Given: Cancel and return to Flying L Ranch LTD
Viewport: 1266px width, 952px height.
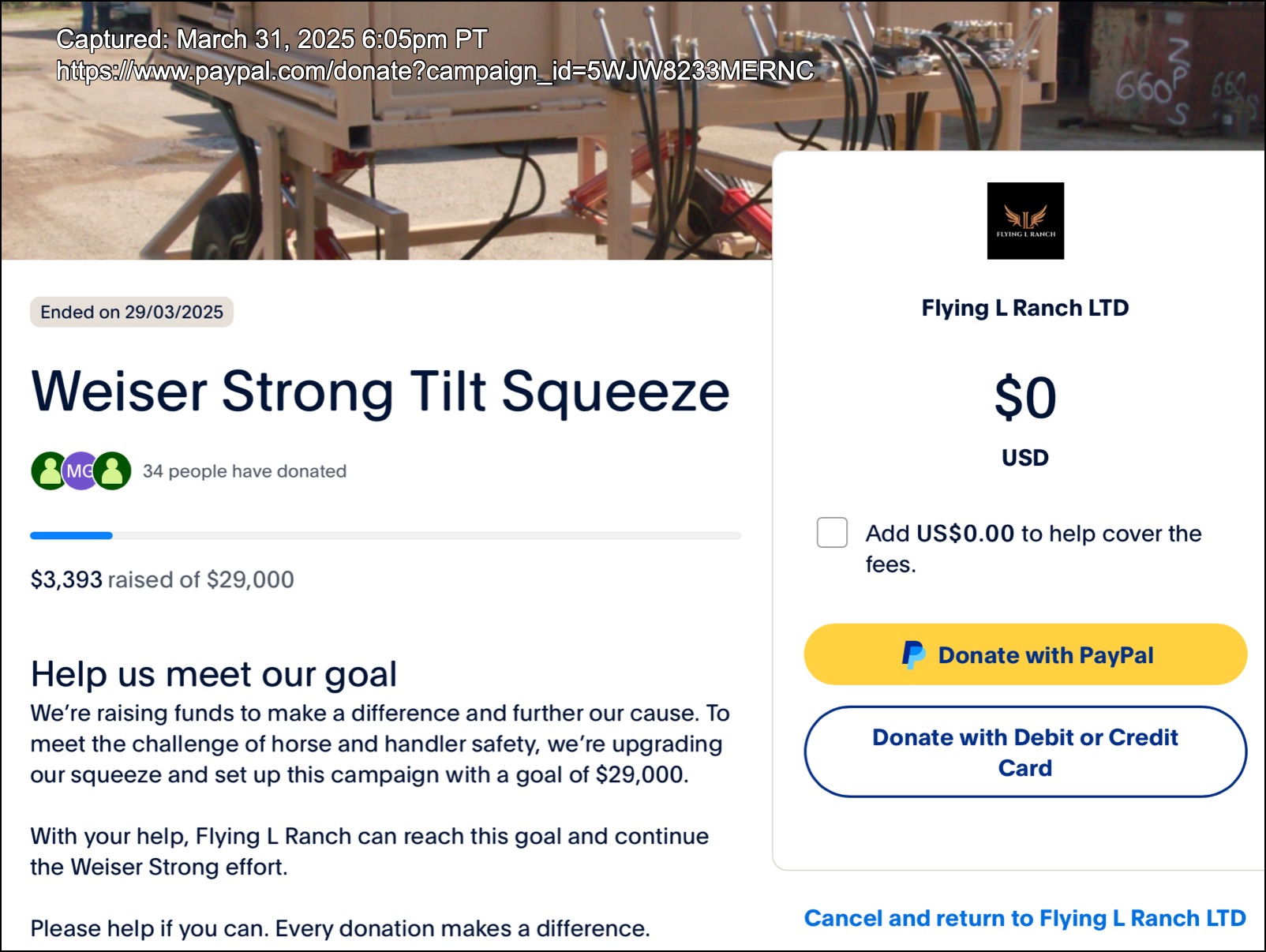Looking at the screenshot, I should pyautogui.click(x=1024, y=918).
